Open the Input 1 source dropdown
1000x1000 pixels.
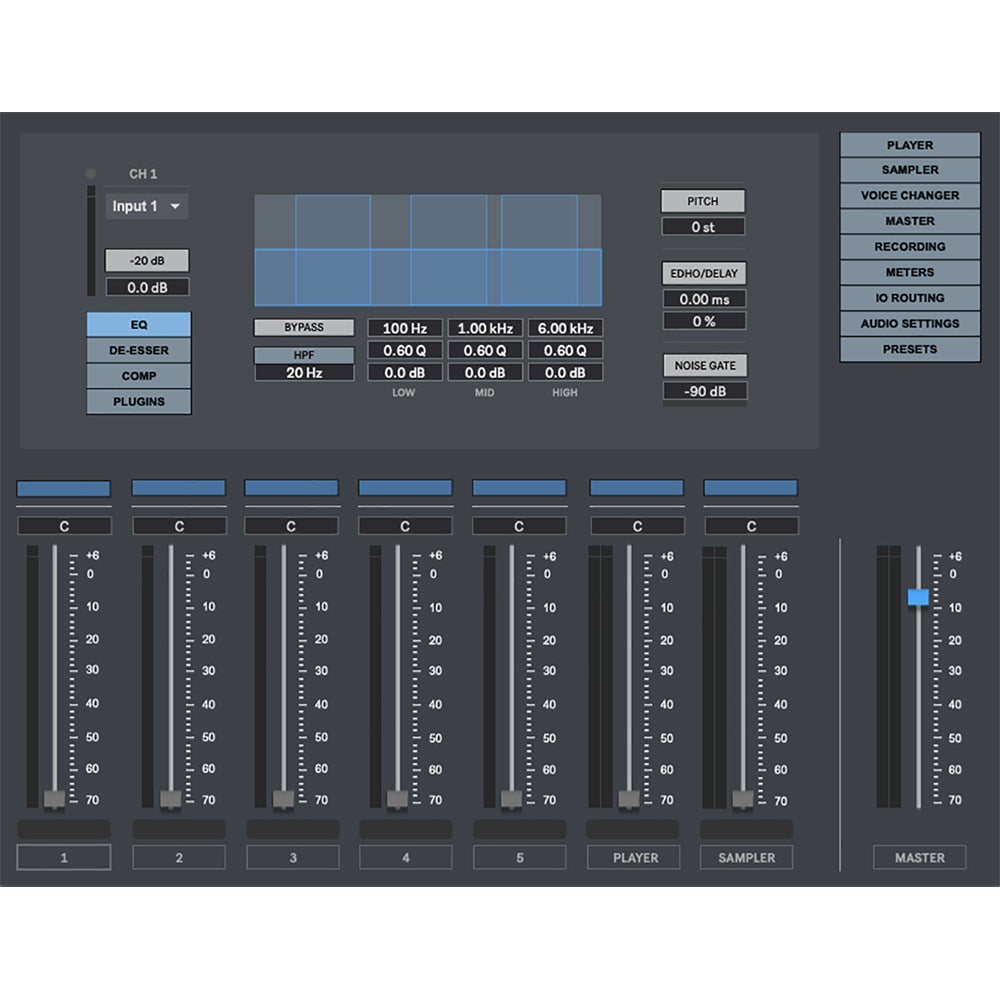147,206
